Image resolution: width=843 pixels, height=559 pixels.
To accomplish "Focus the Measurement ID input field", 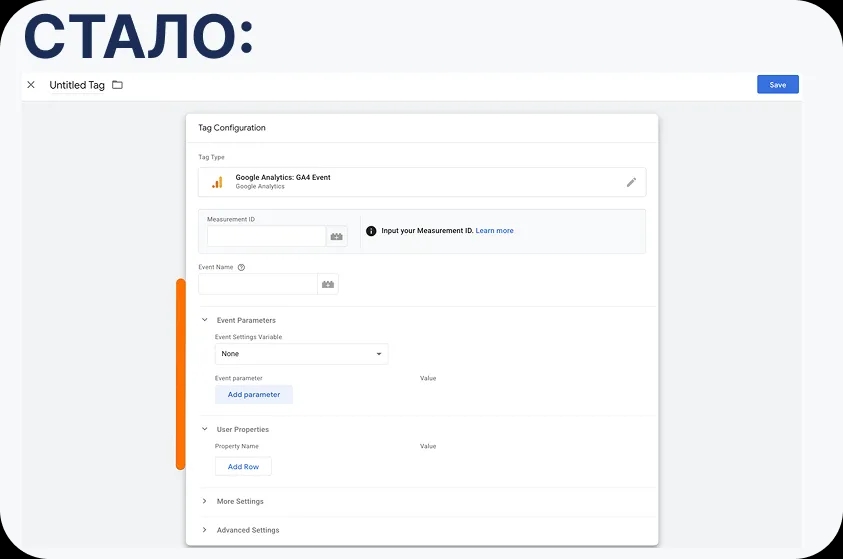I will coord(267,236).
